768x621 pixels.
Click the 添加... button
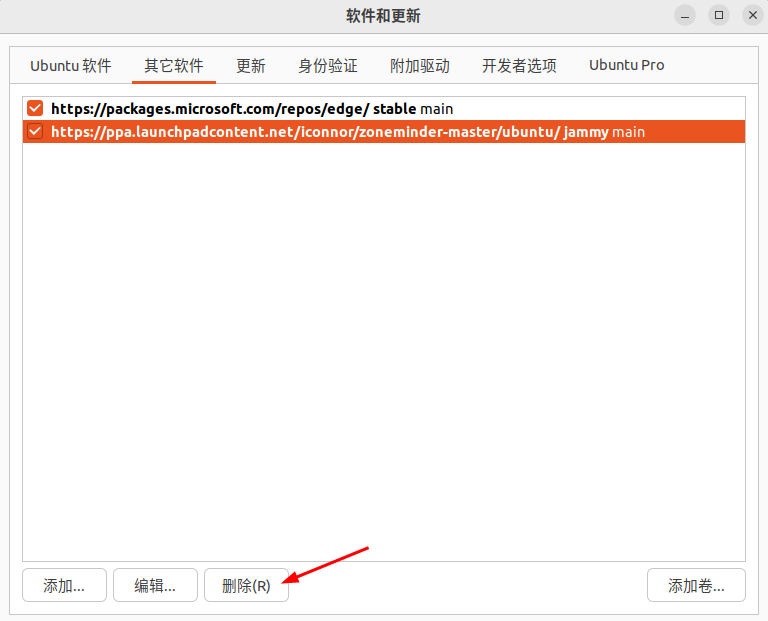click(x=64, y=585)
